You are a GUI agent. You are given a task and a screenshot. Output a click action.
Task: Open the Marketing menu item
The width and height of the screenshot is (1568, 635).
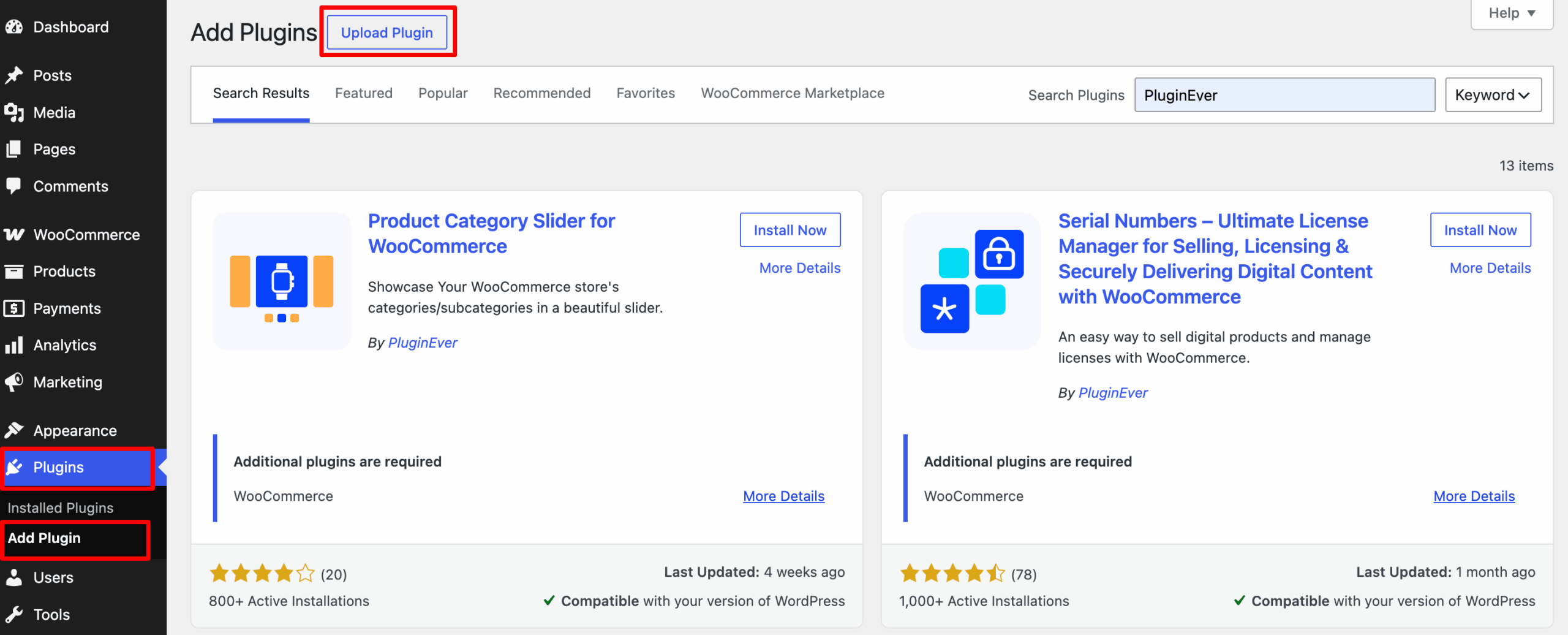pos(83,382)
